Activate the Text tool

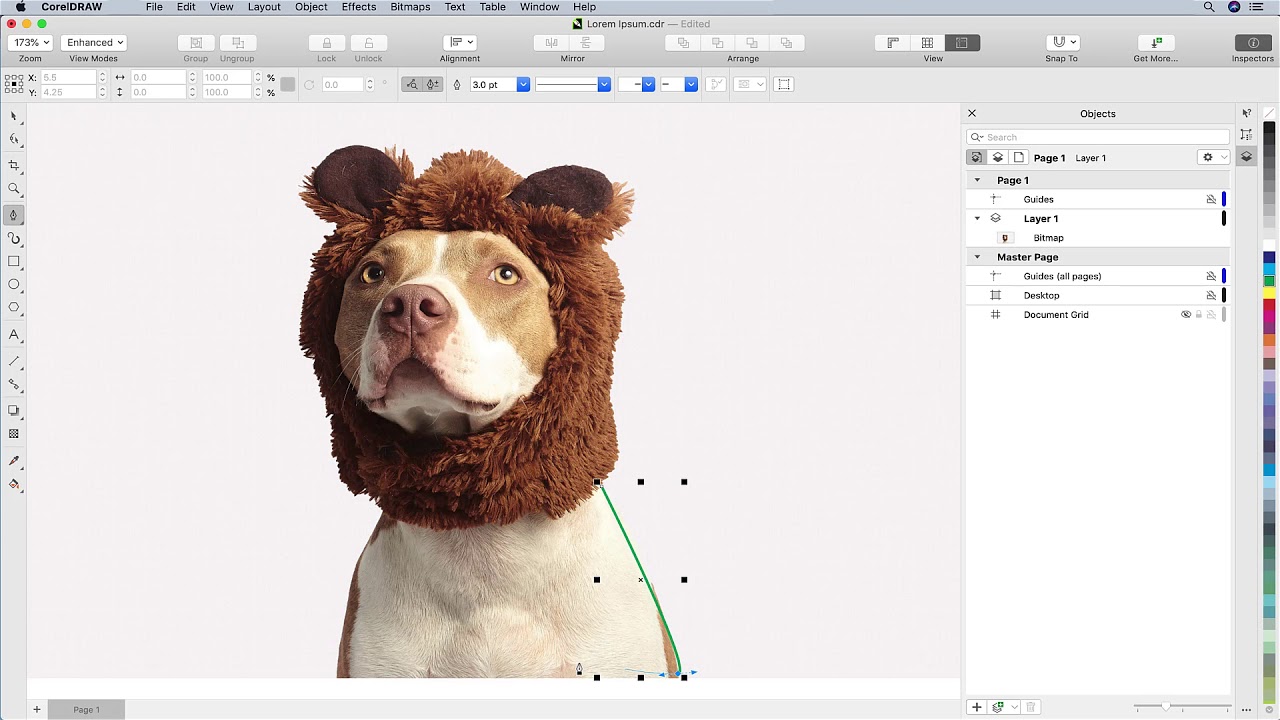(x=14, y=335)
